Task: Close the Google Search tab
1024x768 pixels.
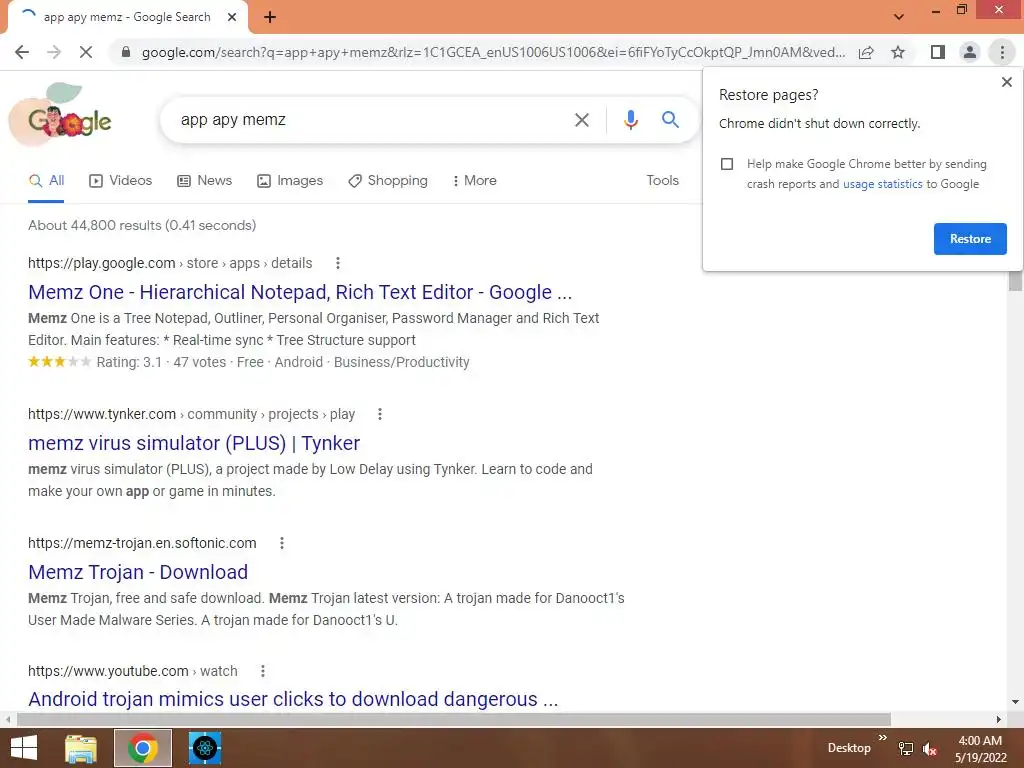Action: click(232, 17)
